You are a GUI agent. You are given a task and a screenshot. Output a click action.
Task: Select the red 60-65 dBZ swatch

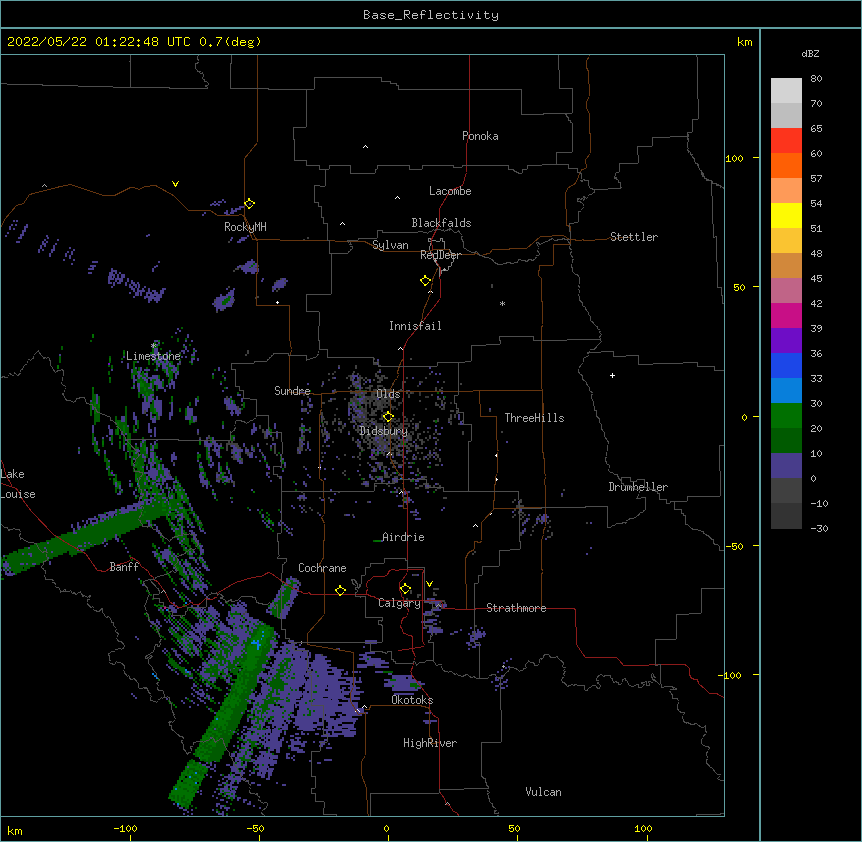[786, 141]
